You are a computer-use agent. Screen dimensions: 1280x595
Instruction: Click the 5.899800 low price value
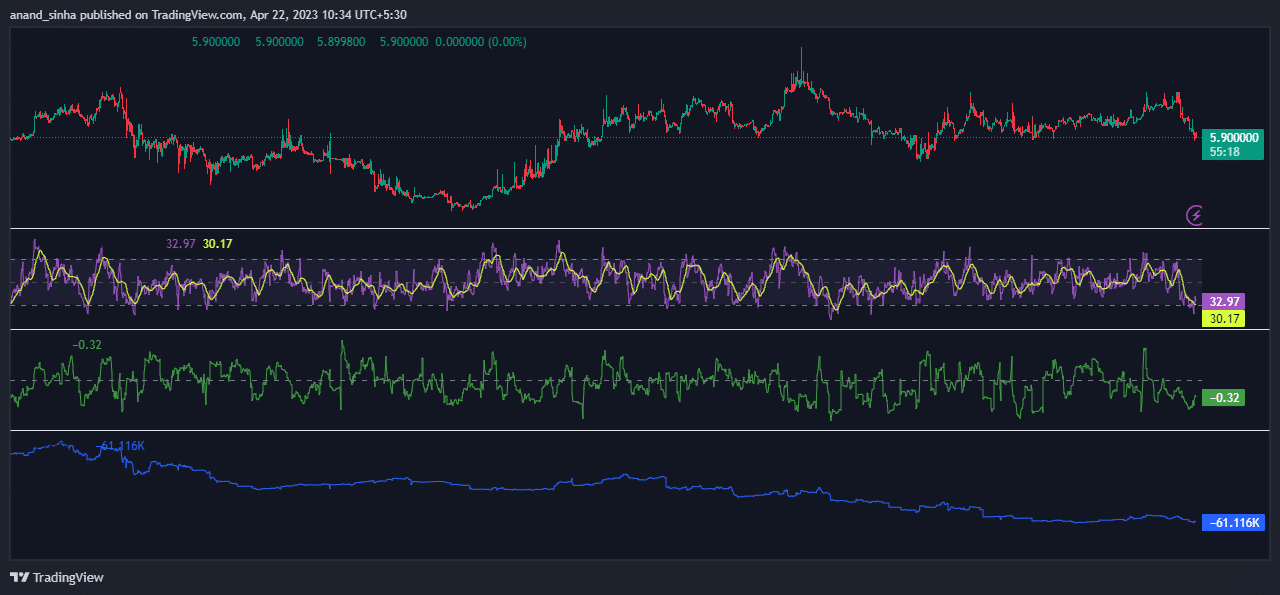click(341, 42)
